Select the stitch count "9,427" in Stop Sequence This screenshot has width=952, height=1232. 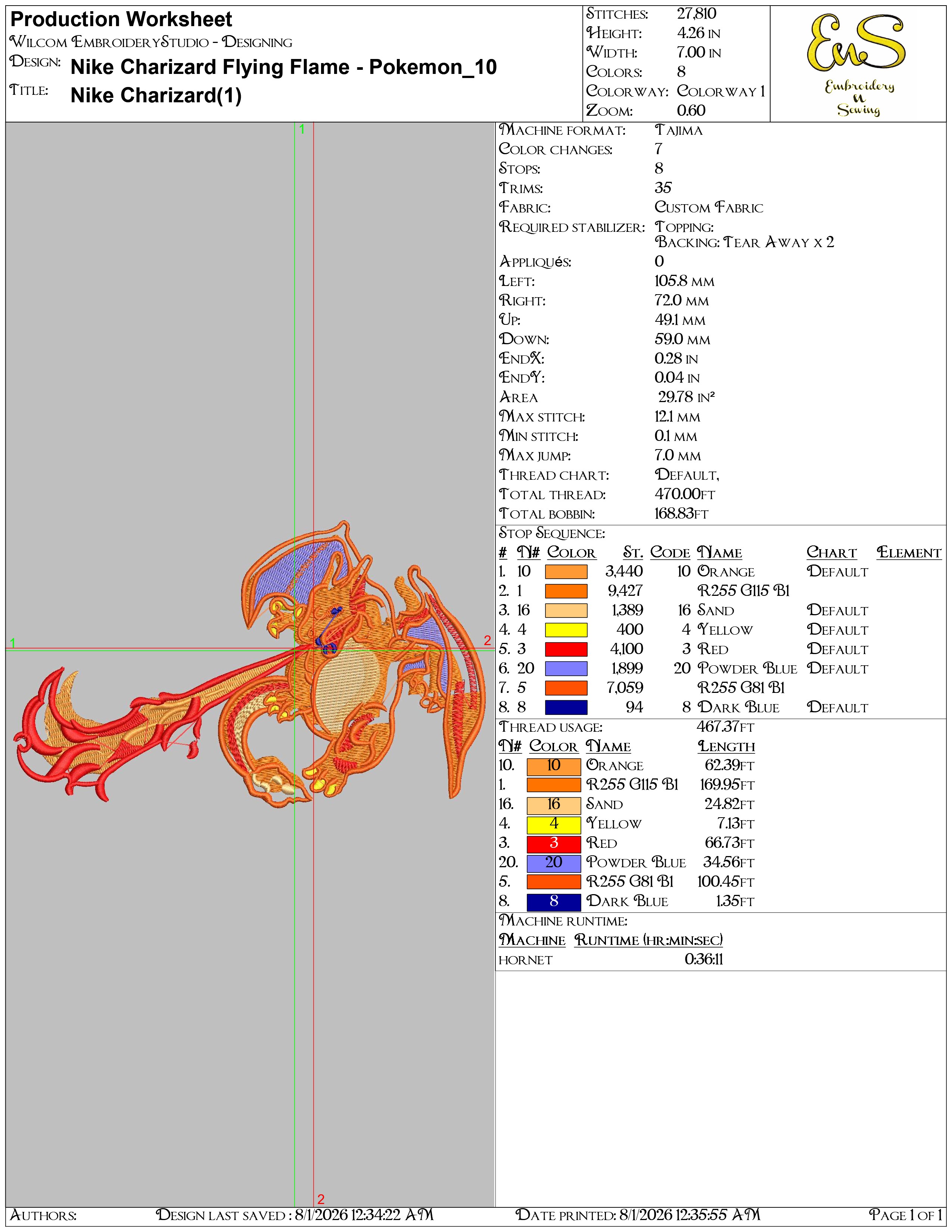[625, 591]
